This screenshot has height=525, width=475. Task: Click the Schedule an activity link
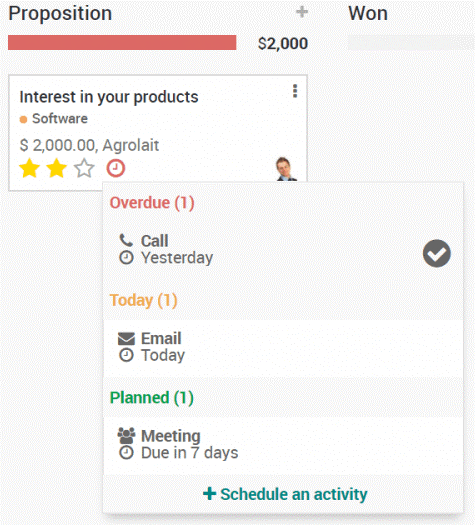(x=285, y=494)
